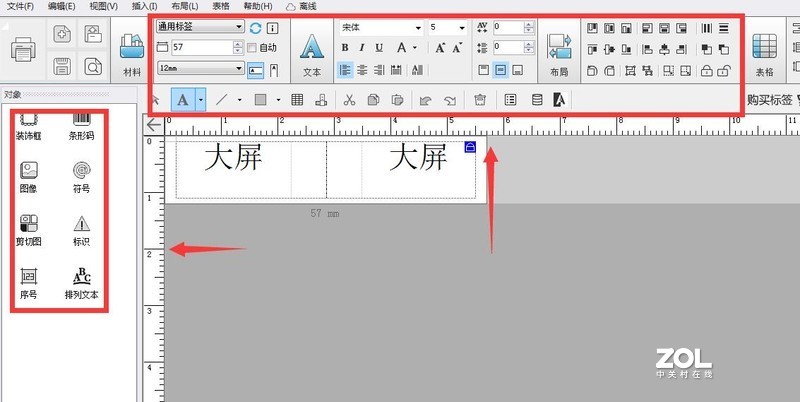800x402 pixels.
Task: Select the rectangle shape tool
Action: coord(261,100)
